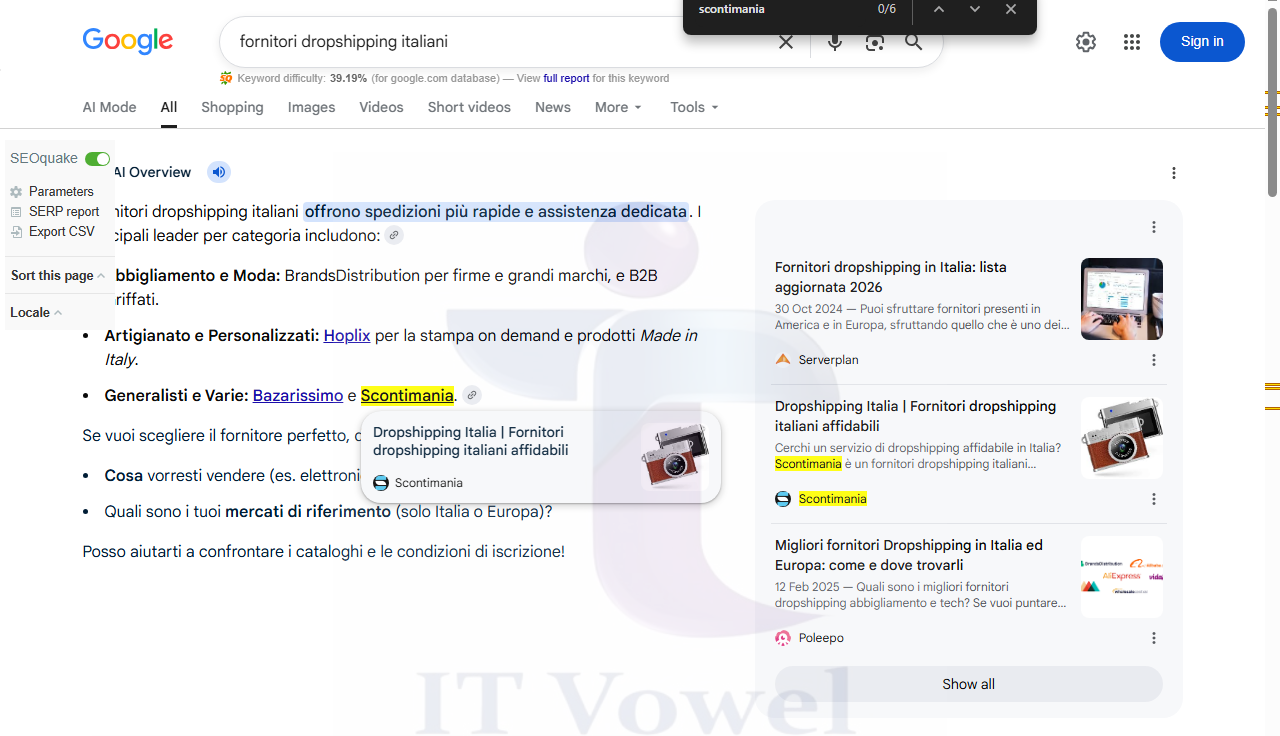Go to next find-in-page match
This screenshot has width=1280, height=736.
click(x=975, y=9)
